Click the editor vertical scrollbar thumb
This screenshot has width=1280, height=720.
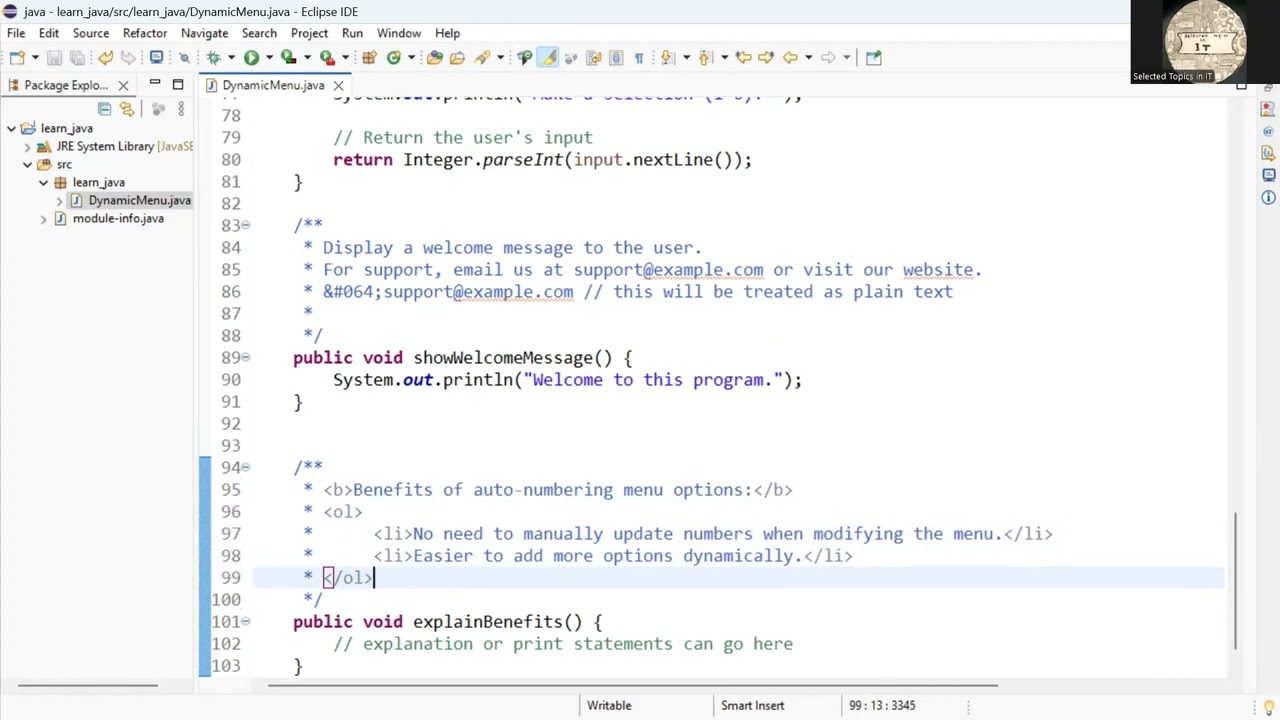coord(1237,580)
